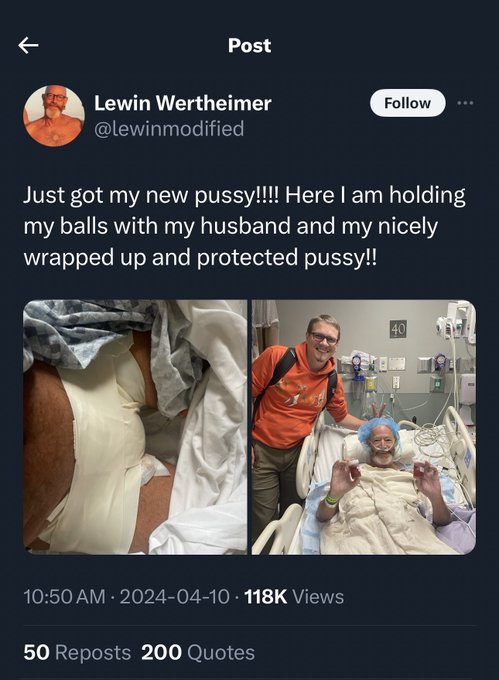Open the author's round profile avatar
The image size is (499, 680).
click(54, 116)
